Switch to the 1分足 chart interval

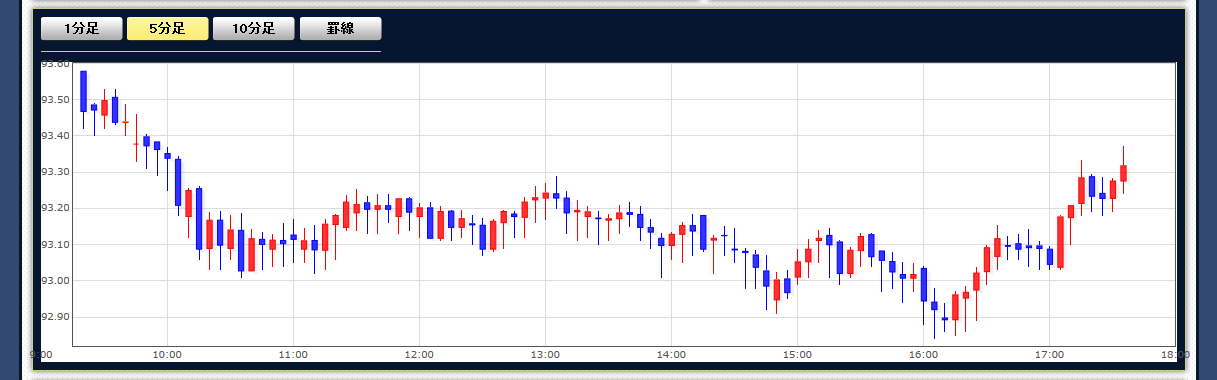click(82, 29)
